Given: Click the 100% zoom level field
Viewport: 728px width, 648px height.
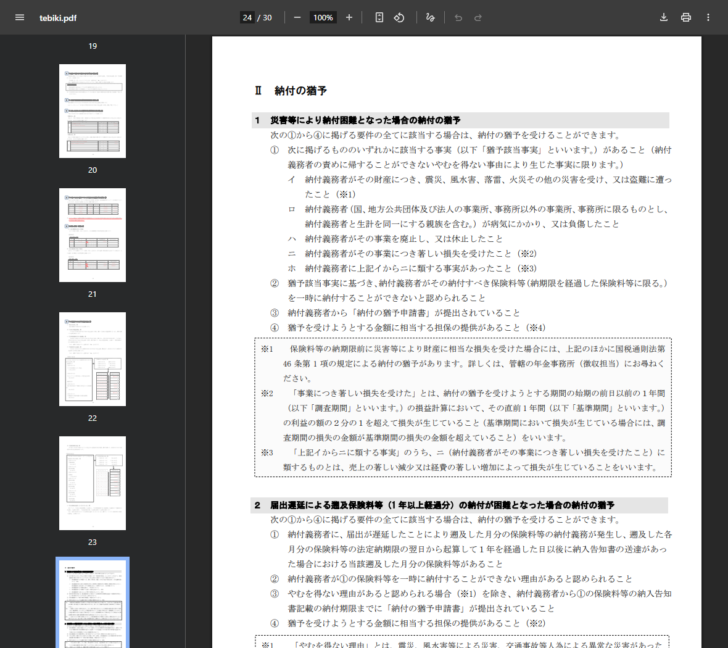Looking at the screenshot, I should click(x=323, y=18).
